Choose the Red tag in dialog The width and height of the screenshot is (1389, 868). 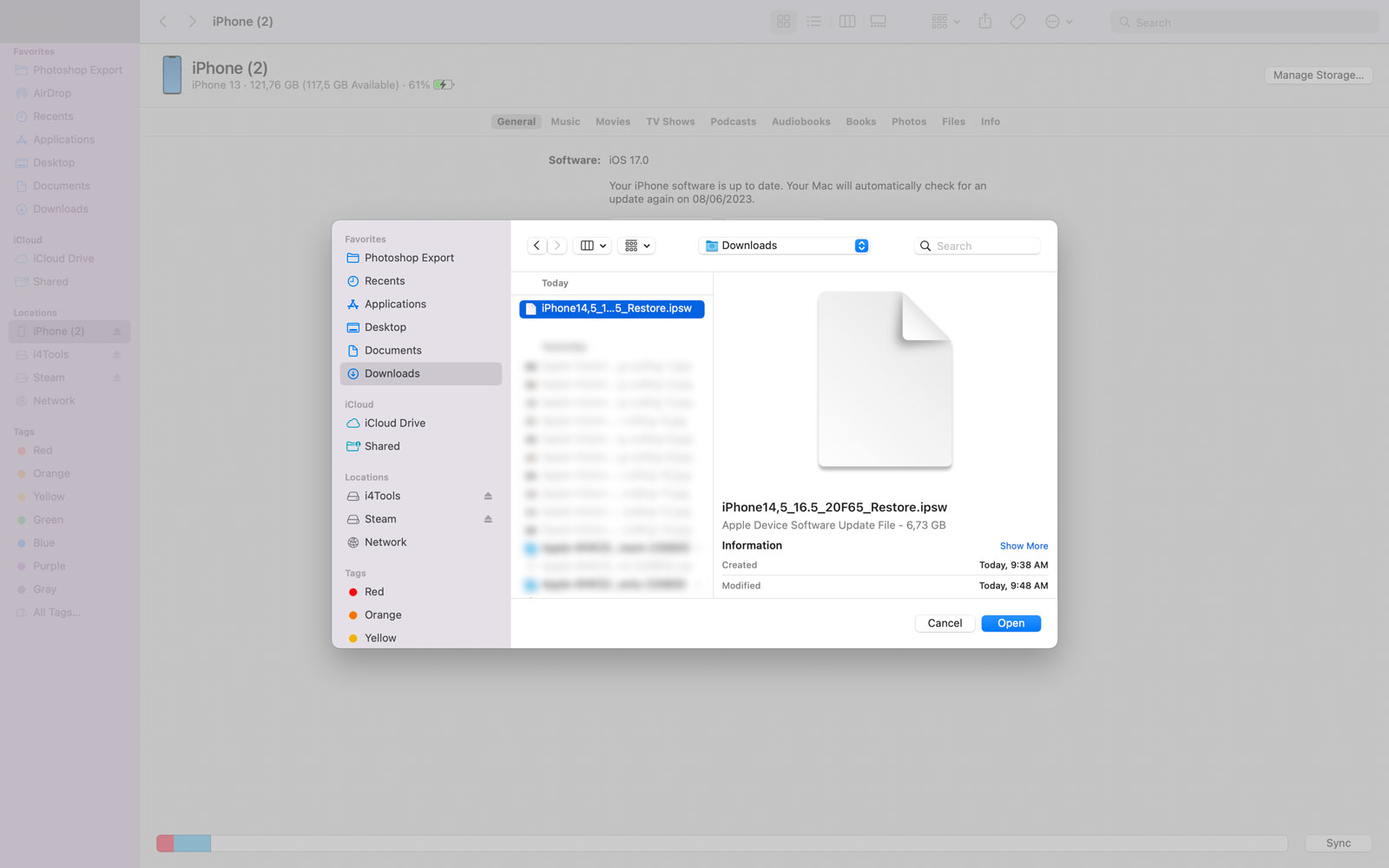pyautogui.click(x=421, y=592)
